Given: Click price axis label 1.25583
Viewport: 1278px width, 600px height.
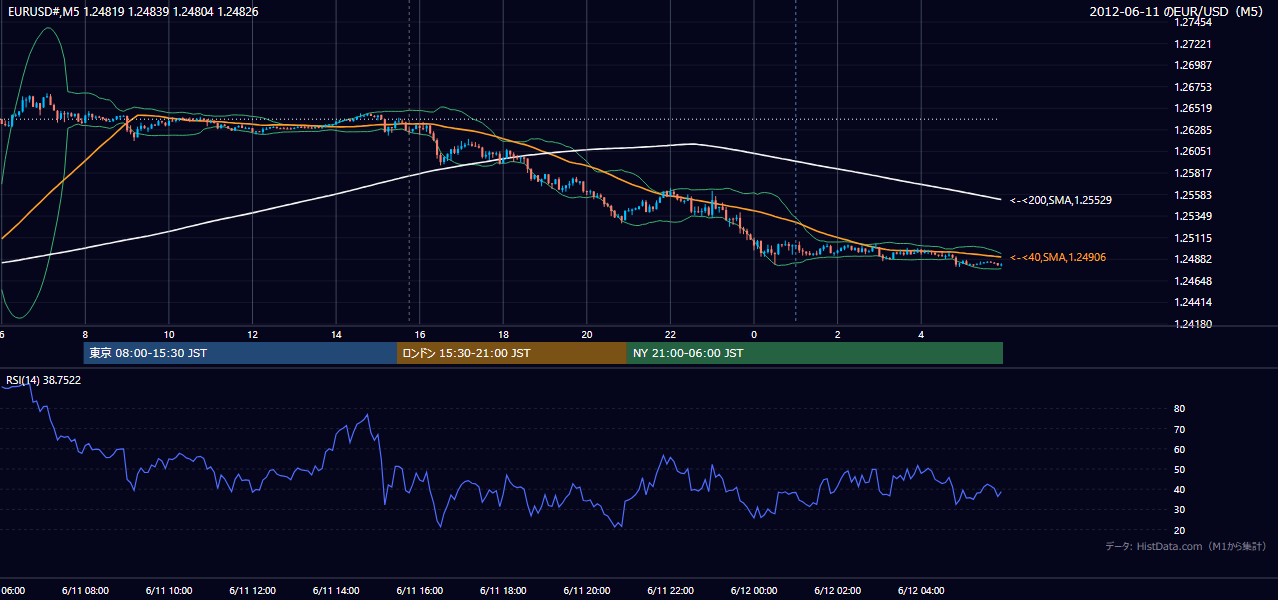Looking at the screenshot, I should coord(1193,195).
